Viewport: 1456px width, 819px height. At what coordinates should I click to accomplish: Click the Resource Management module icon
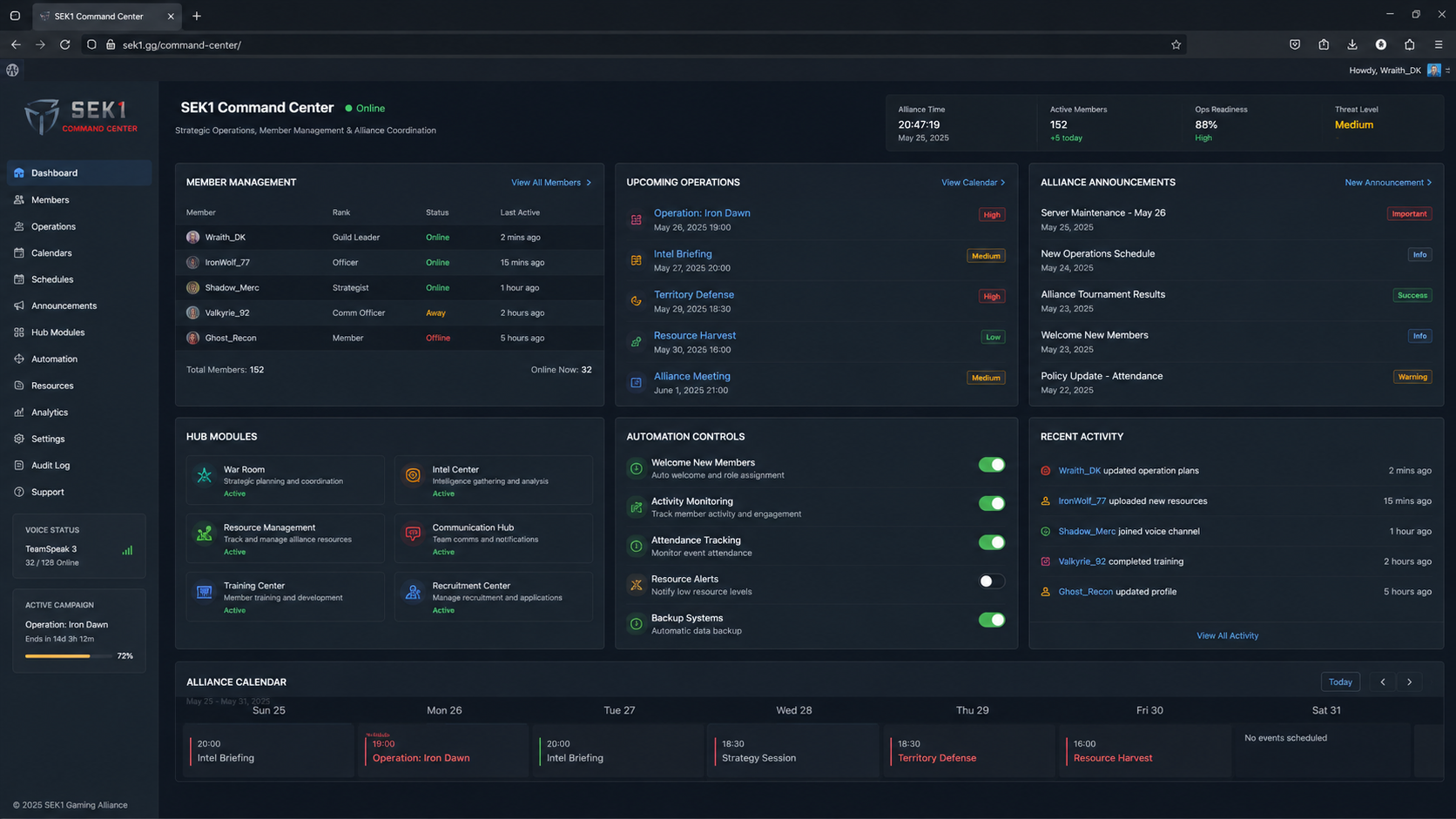click(x=205, y=534)
